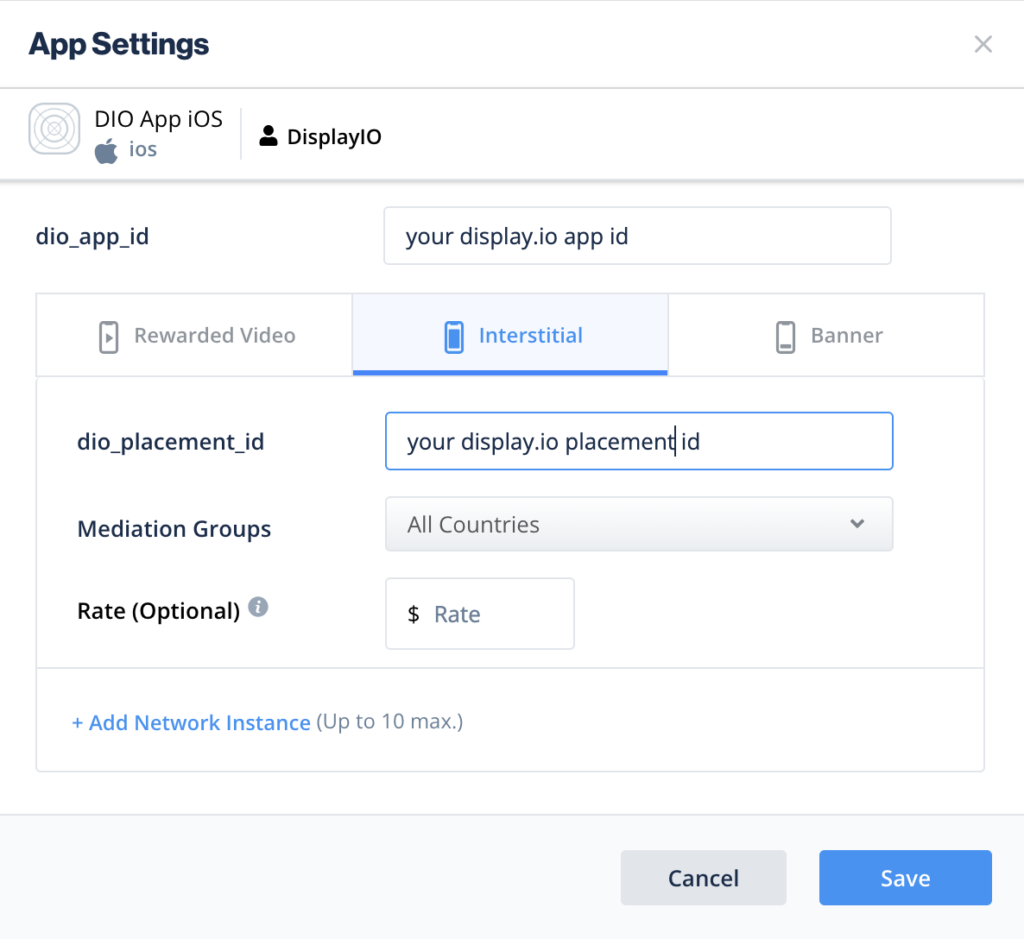Select the Interstitial tab
This screenshot has height=939, width=1024.
point(510,335)
